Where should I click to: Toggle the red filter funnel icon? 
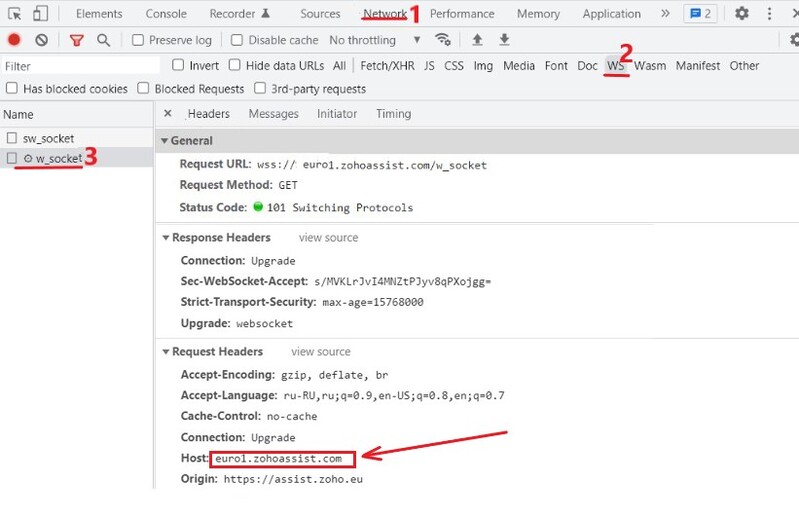pos(76,40)
